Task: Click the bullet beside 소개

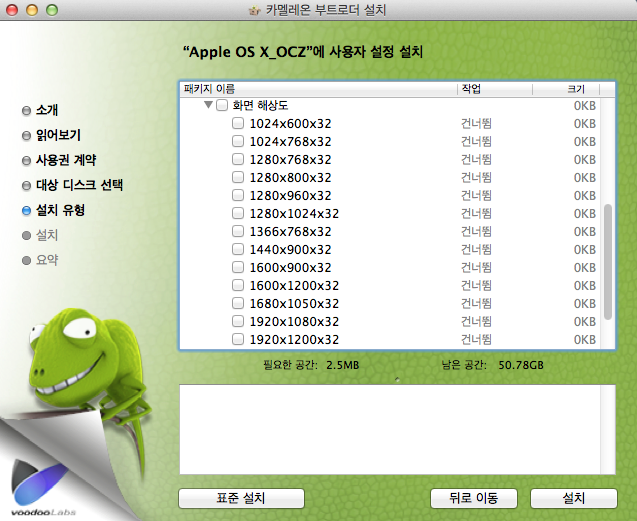Action: coord(26,111)
